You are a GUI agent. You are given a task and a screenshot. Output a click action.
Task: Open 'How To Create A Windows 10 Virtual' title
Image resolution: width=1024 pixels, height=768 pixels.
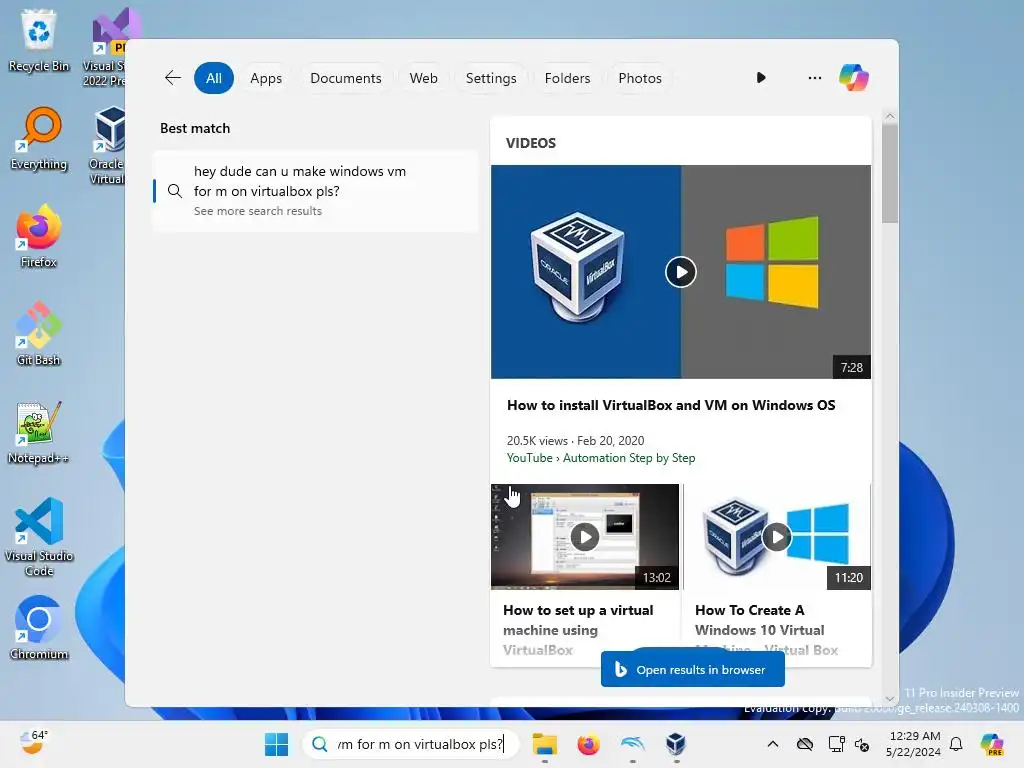(x=760, y=620)
